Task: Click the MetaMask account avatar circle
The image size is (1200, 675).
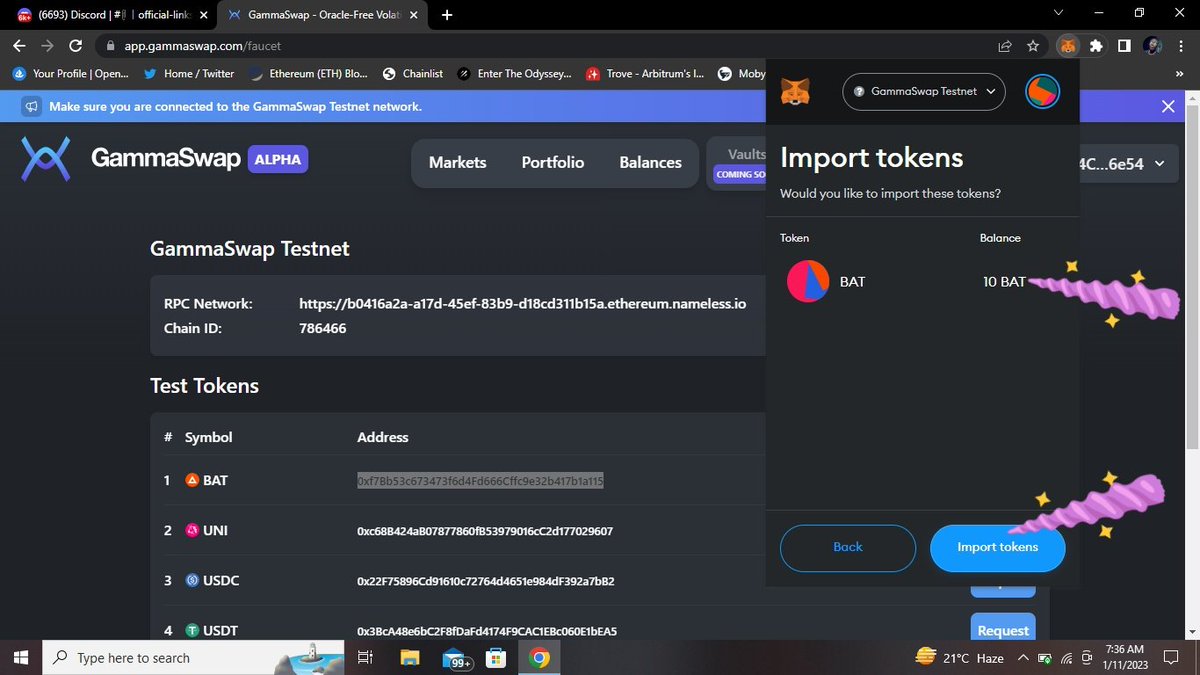Action: [x=1042, y=91]
